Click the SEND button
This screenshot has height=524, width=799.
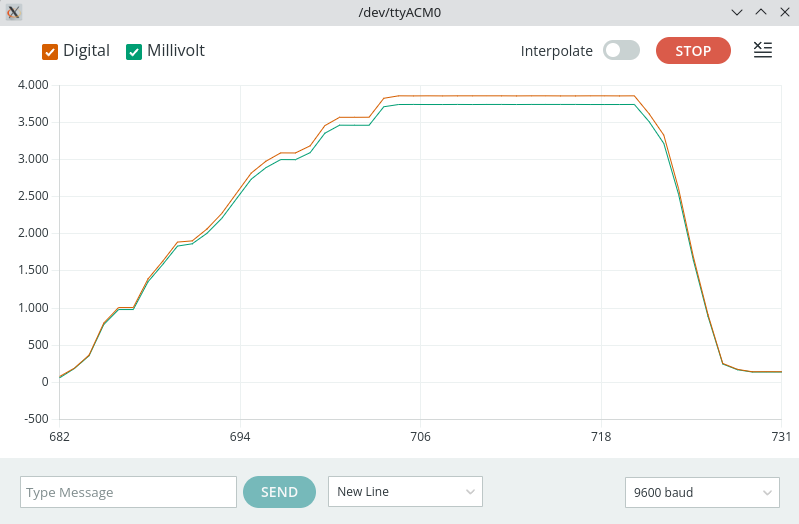[x=279, y=492]
